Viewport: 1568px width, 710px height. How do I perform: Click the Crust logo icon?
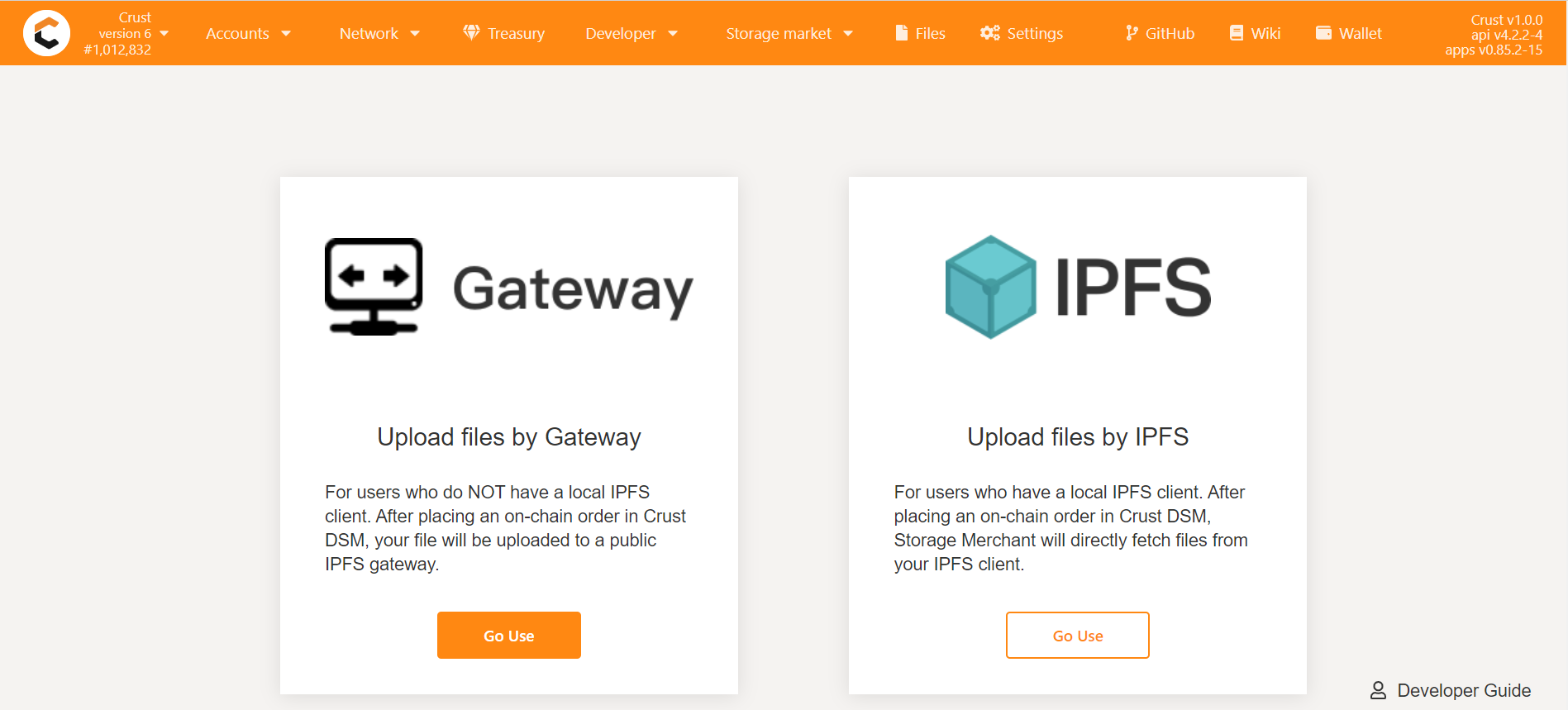tap(46, 33)
